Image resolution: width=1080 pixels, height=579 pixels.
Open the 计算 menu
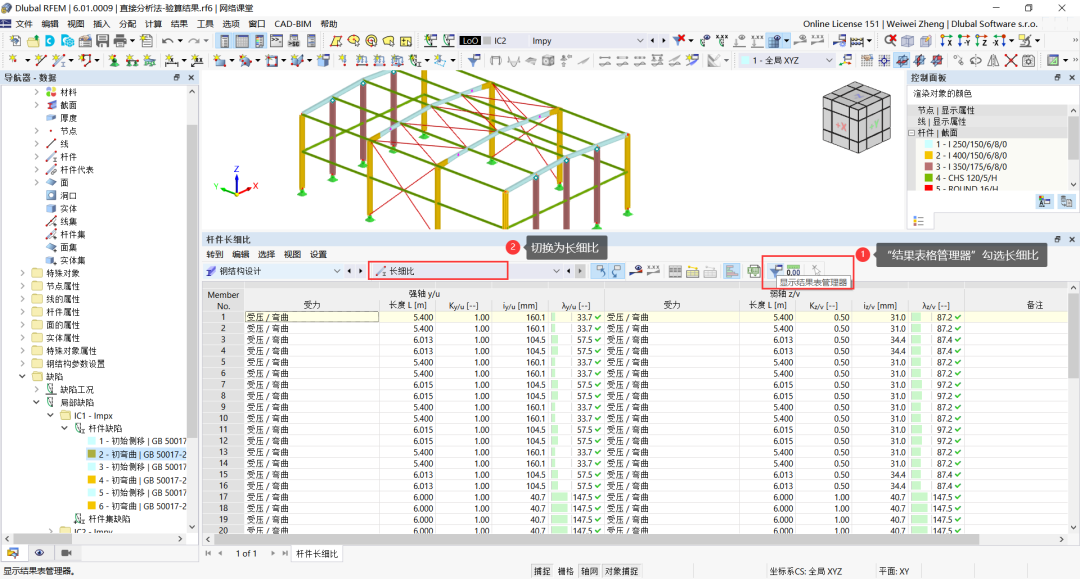click(153, 23)
